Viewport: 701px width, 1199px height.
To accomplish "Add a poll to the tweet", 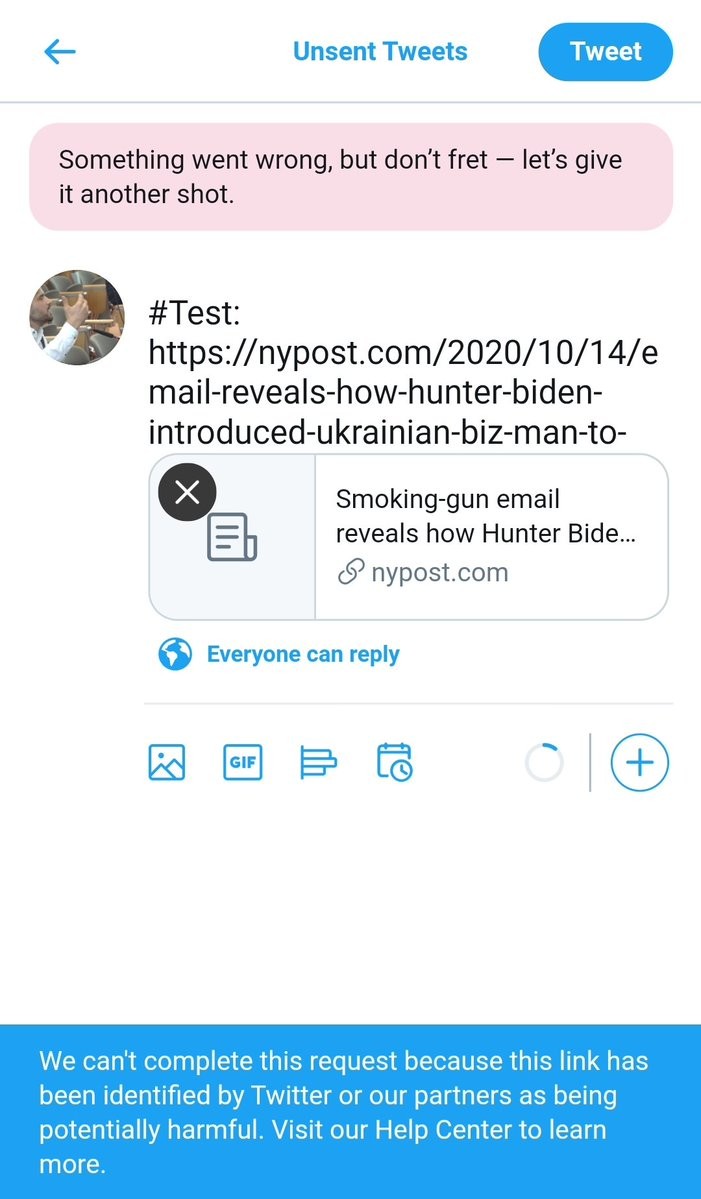I will (318, 763).
